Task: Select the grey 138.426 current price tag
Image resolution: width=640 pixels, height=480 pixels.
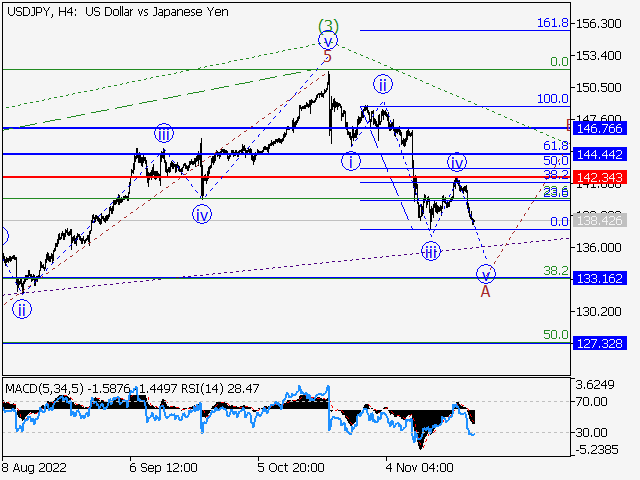Action: pos(600,221)
